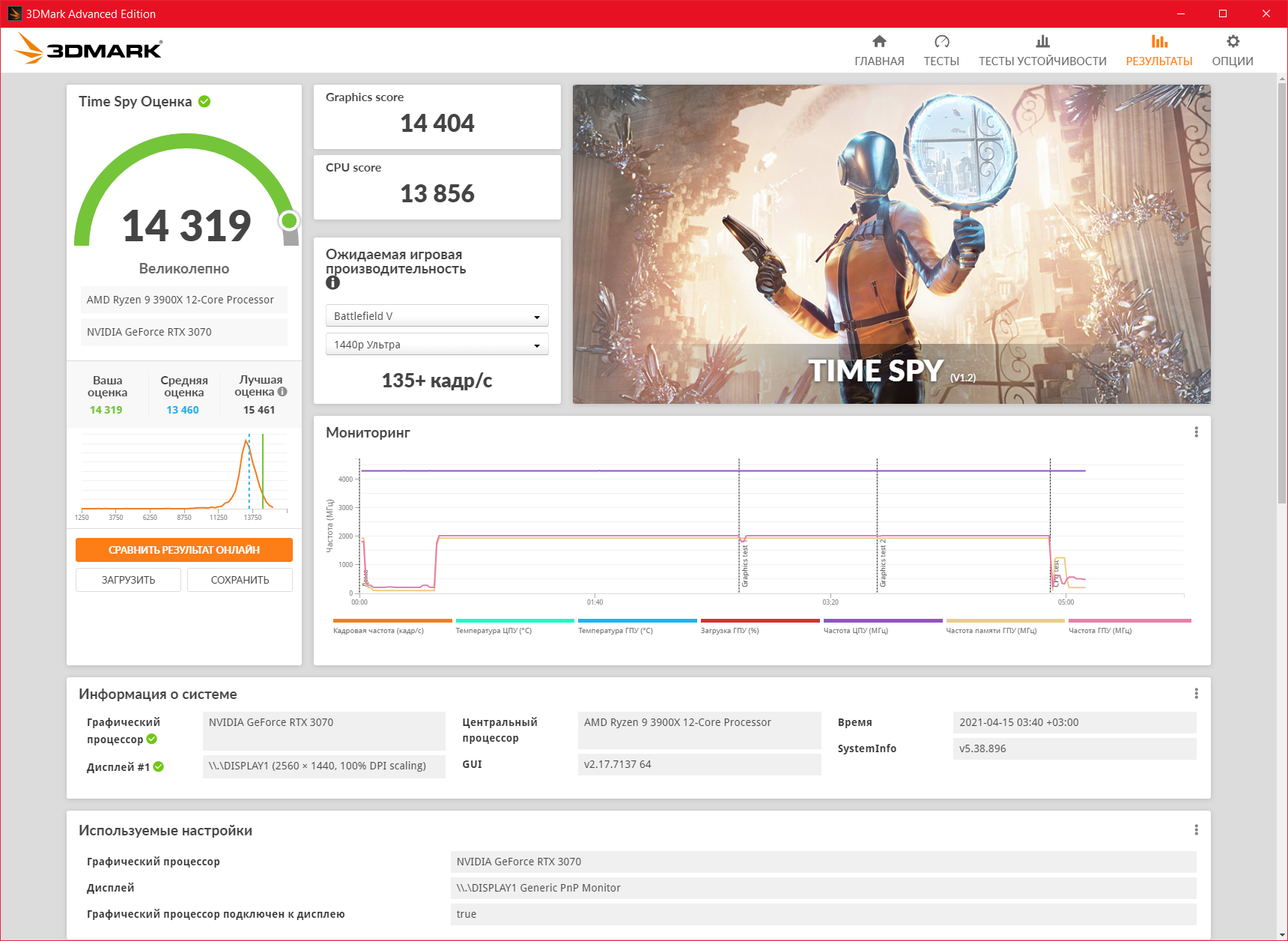
Task: Toggle Частота ГПУ legend swatch
Action: coord(1129,621)
